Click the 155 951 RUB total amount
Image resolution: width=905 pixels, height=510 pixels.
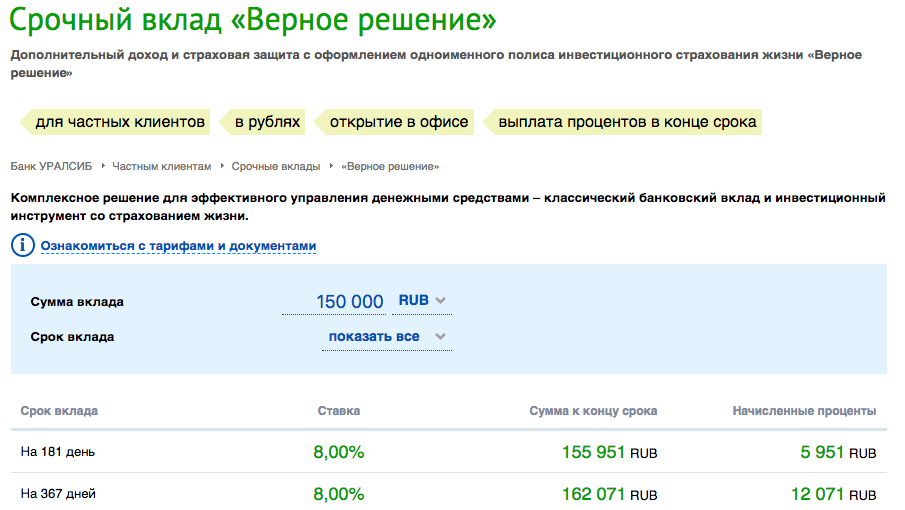(x=609, y=452)
